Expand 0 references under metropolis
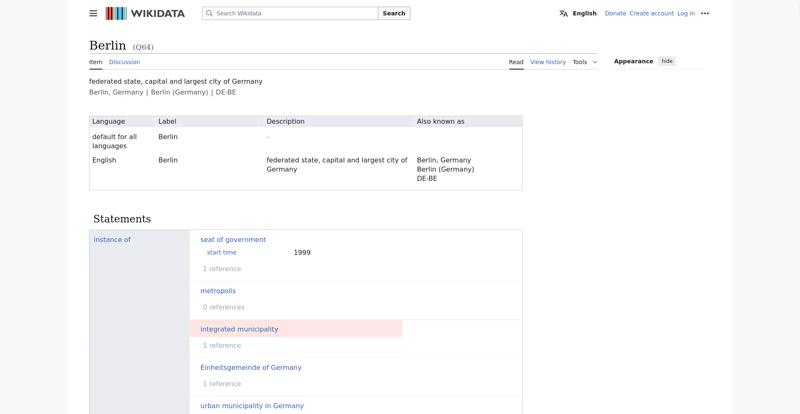 [223, 307]
